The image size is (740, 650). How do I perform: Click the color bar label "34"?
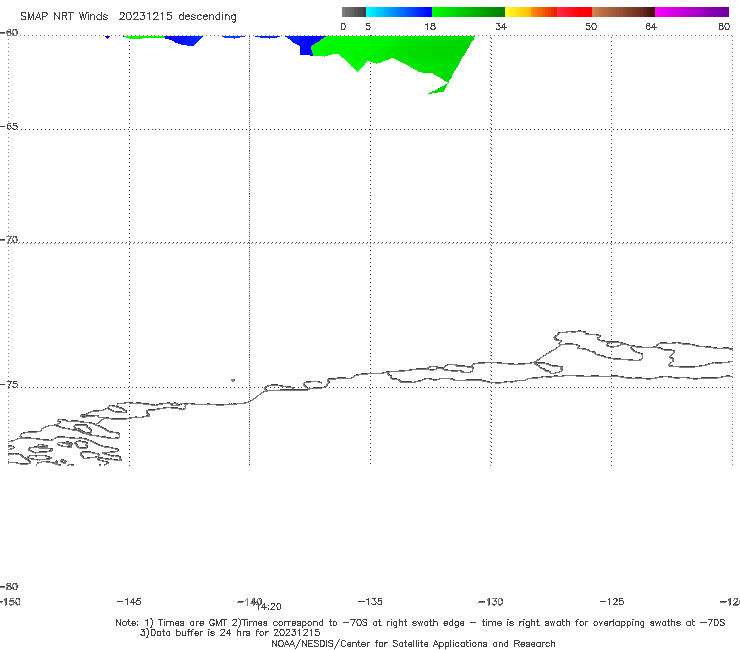click(501, 26)
